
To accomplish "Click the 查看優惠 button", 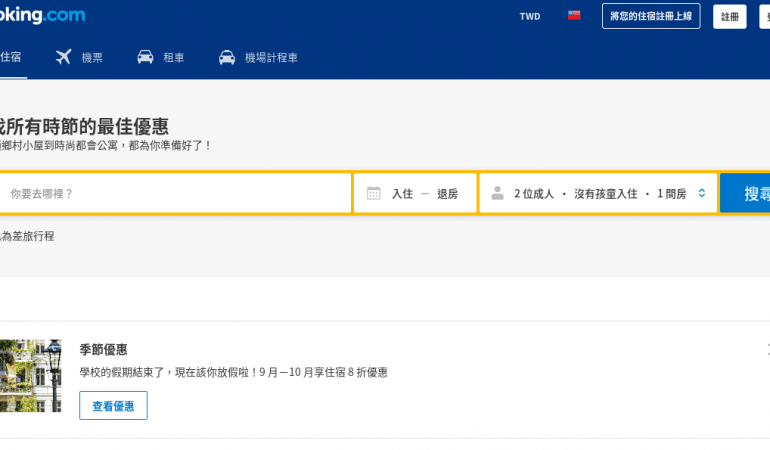I will coord(113,406).
